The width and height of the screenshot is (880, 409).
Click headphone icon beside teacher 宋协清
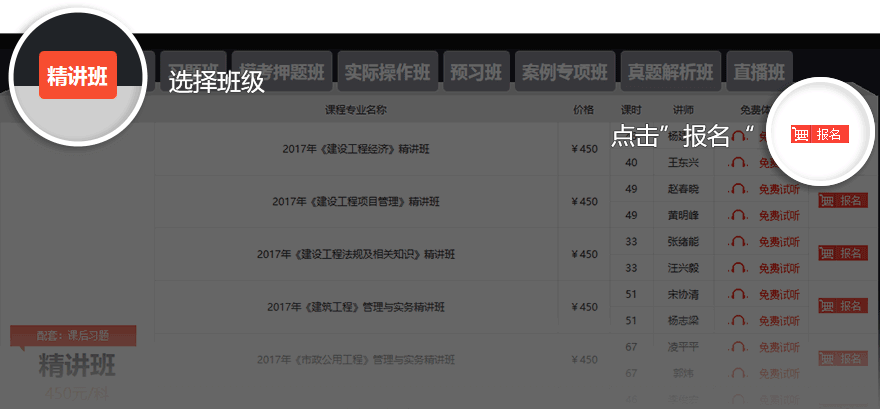tap(738, 294)
